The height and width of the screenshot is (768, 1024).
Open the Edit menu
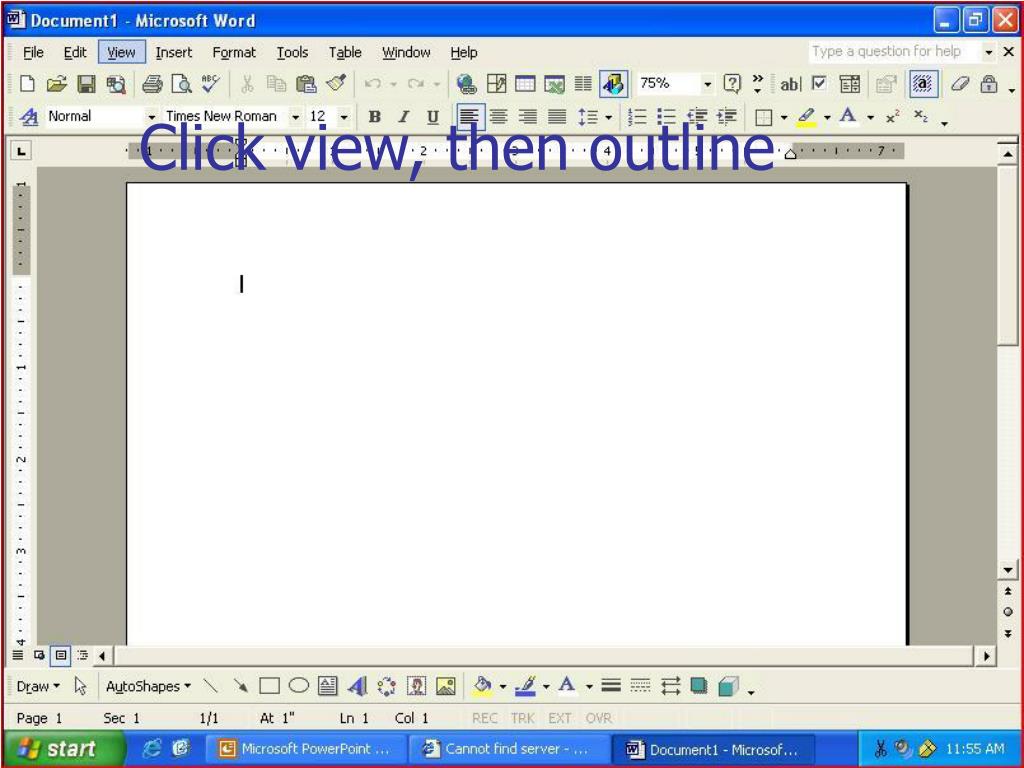(x=75, y=52)
